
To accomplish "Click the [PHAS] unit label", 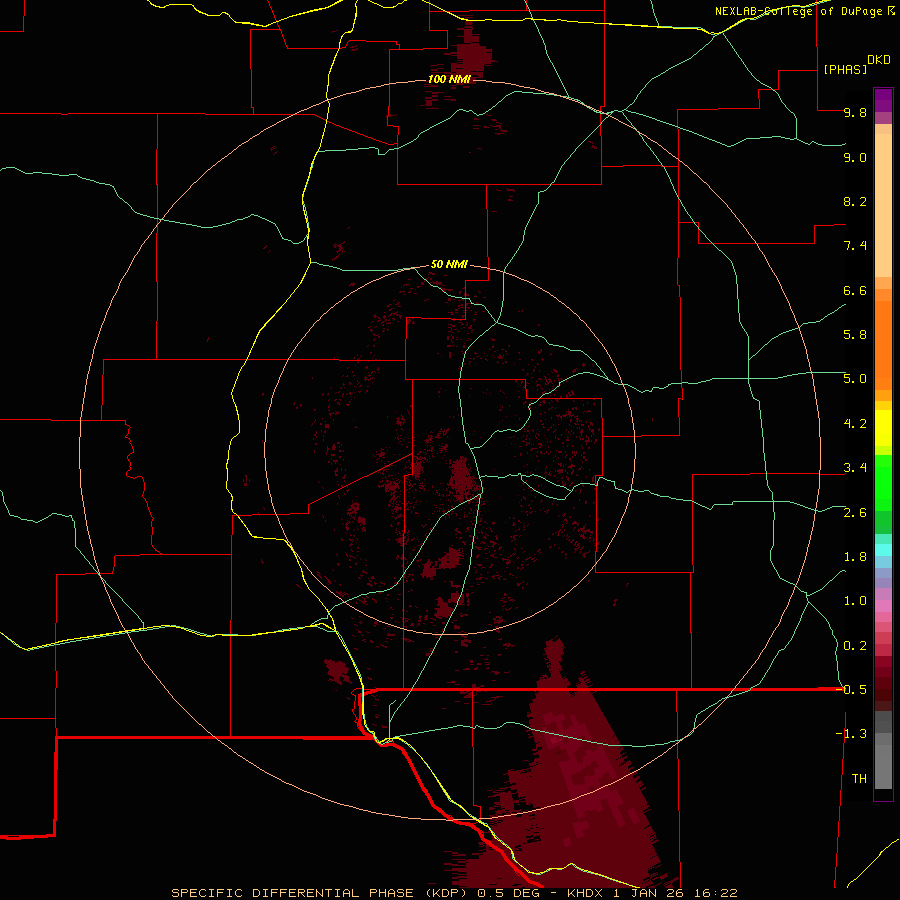I will click(845, 69).
